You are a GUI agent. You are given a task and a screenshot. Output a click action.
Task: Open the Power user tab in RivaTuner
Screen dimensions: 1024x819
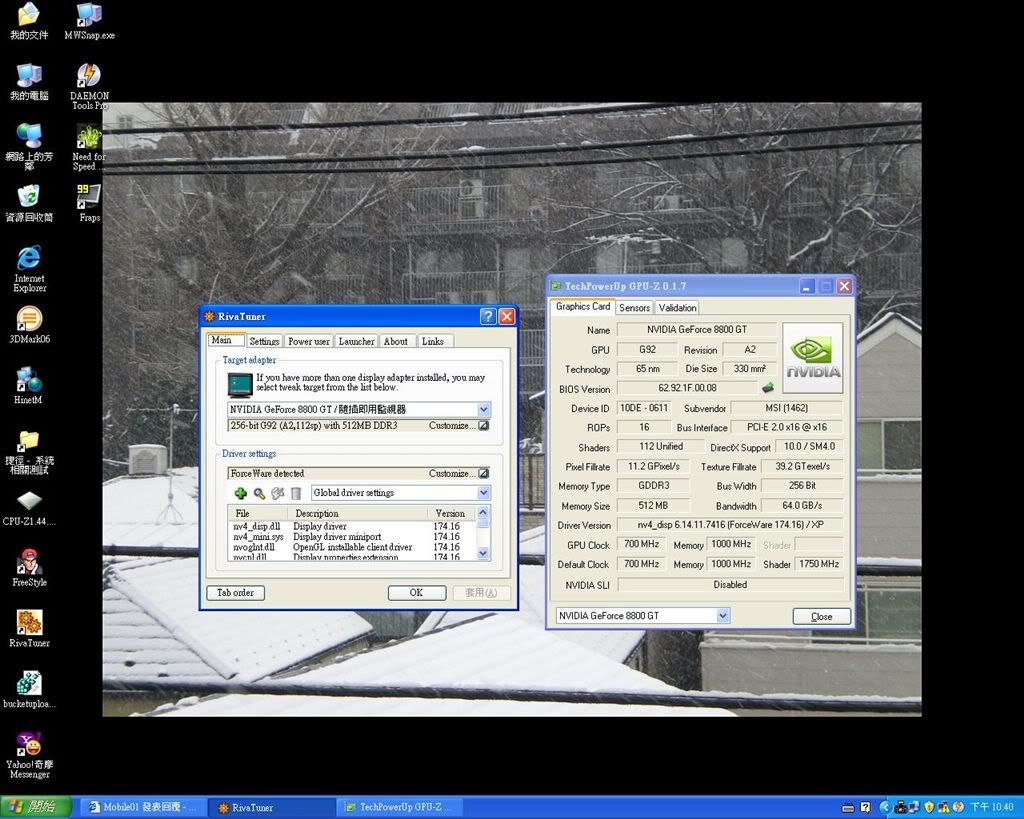pos(308,341)
